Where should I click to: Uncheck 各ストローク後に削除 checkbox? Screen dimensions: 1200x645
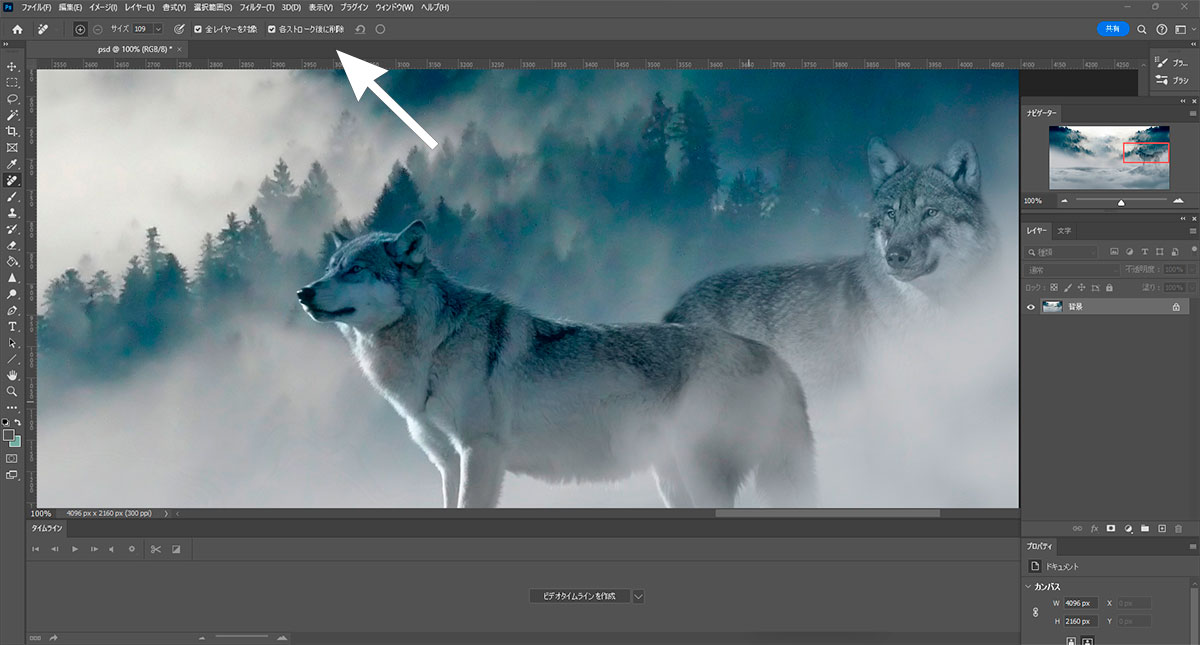pos(271,29)
